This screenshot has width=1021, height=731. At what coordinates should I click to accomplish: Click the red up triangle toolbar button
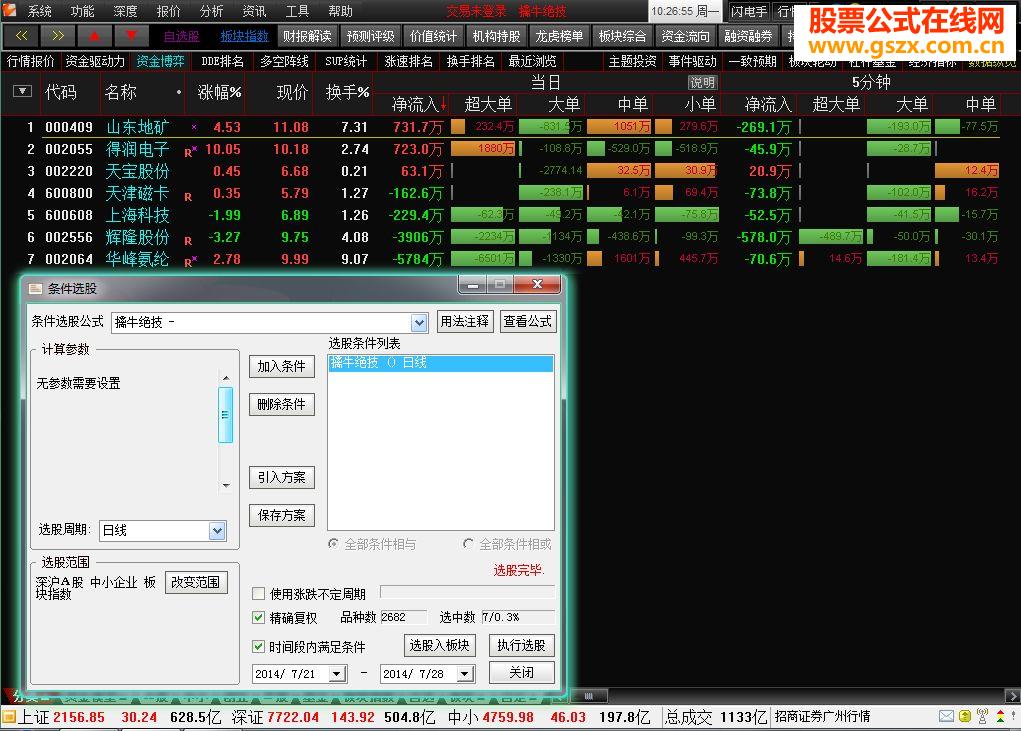point(94,36)
